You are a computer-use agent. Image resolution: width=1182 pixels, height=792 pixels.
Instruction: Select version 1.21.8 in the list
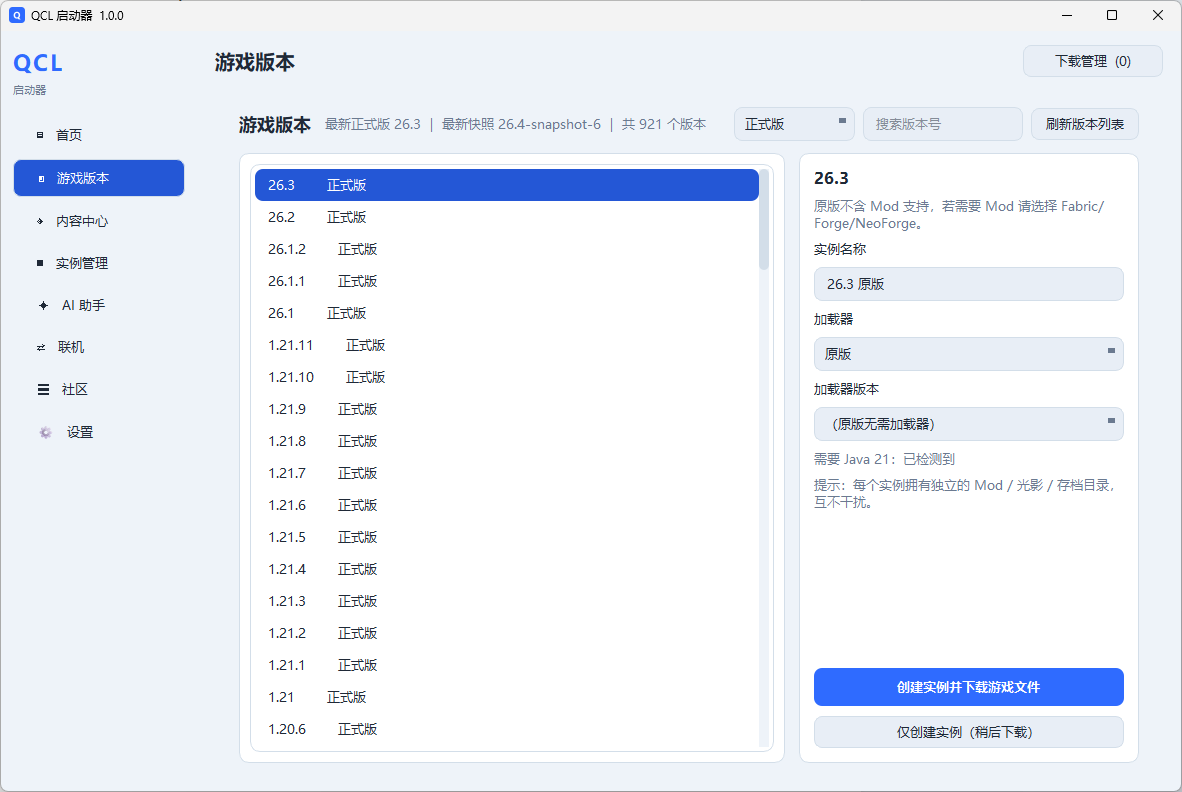507,442
